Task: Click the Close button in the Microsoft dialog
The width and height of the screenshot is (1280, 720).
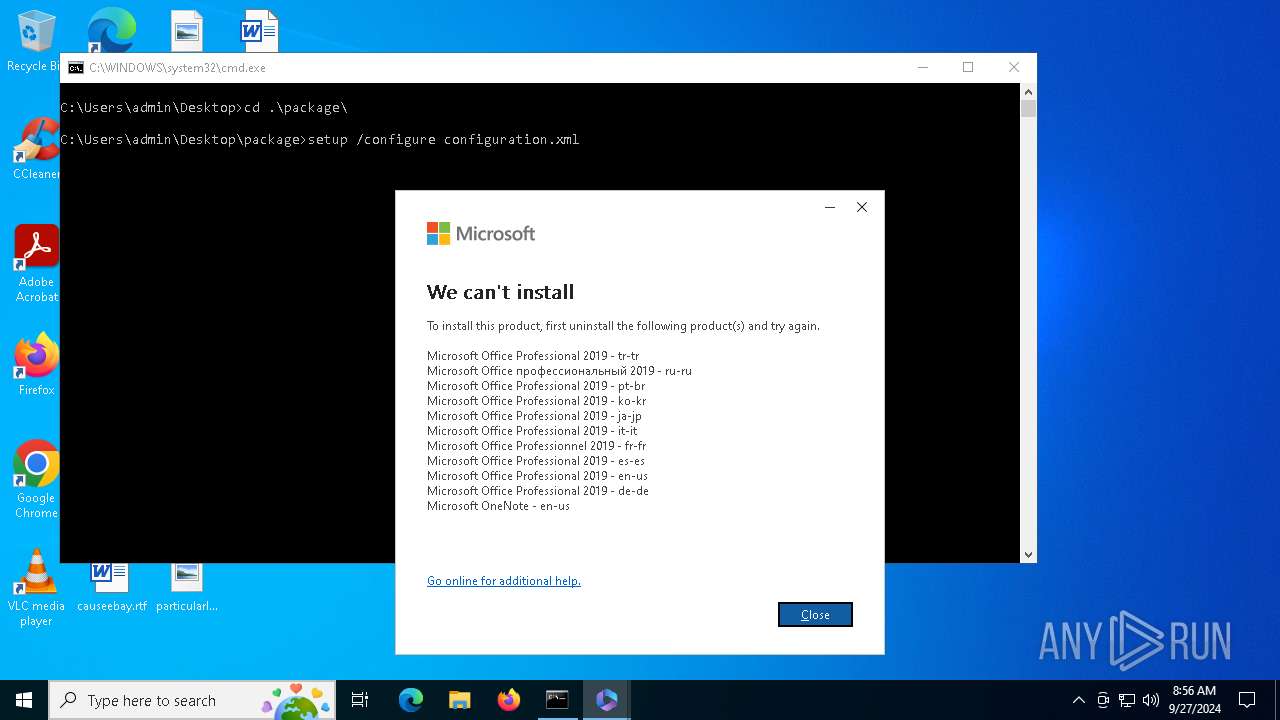Action: pos(815,615)
